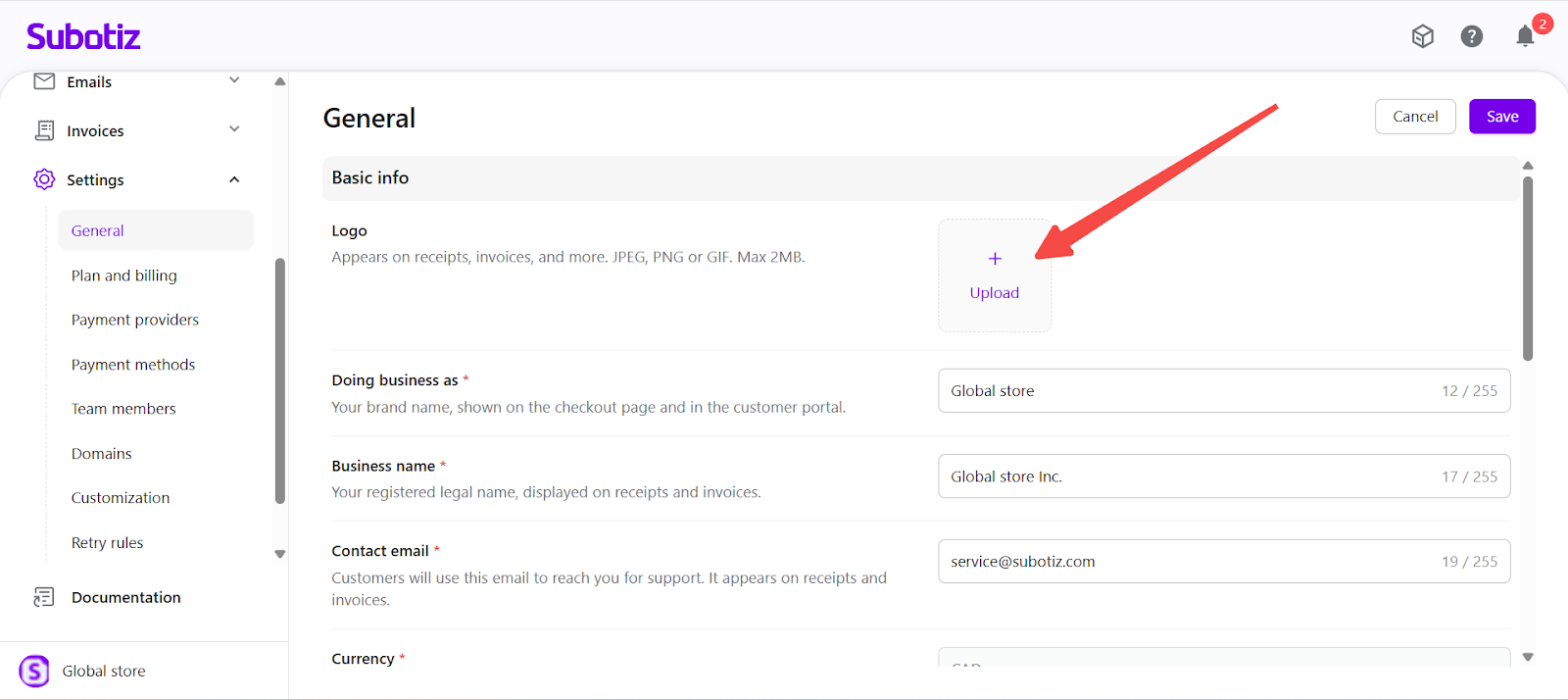Upload a logo image
This screenshot has height=700, width=1568.
(994, 275)
